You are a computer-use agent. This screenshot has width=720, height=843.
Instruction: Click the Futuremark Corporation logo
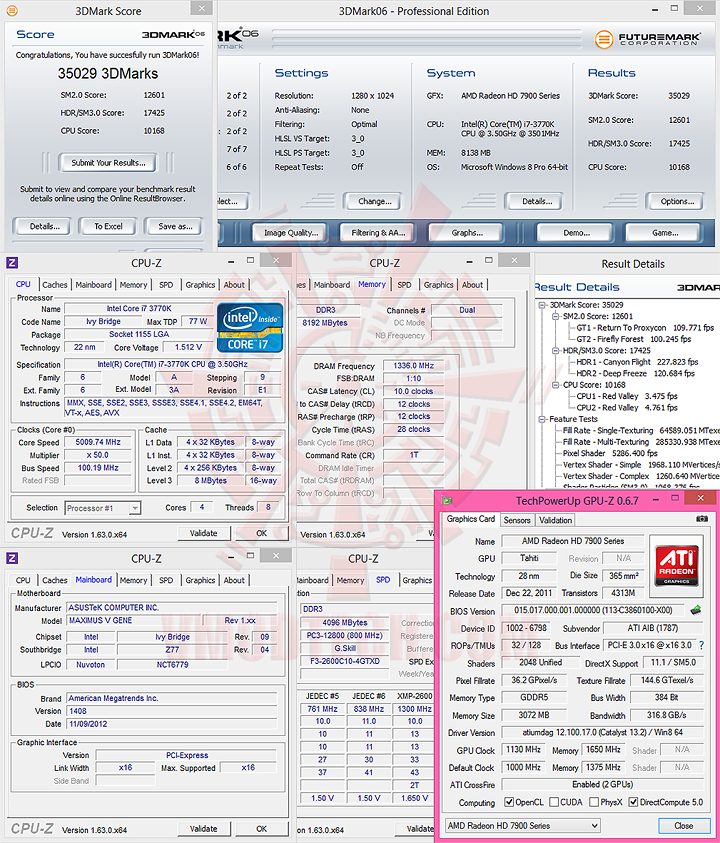tap(648, 39)
